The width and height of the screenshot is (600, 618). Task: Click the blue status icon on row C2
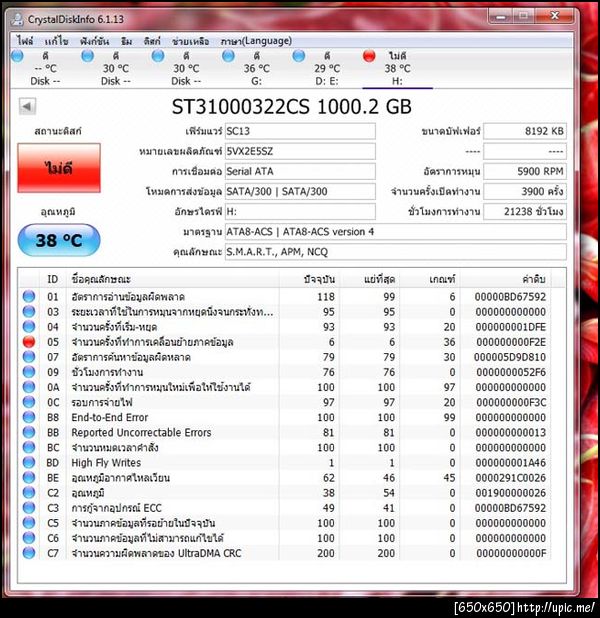[29, 493]
